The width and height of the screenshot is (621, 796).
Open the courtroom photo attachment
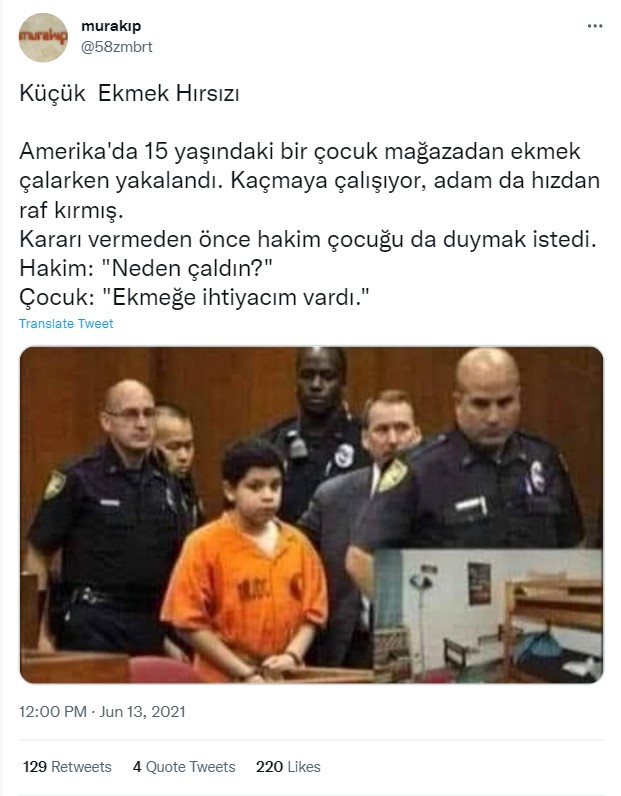(x=311, y=515)
